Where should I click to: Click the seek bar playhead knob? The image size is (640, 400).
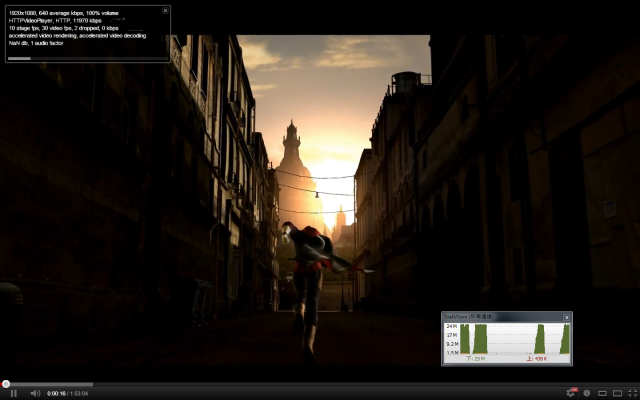(6, 384)
